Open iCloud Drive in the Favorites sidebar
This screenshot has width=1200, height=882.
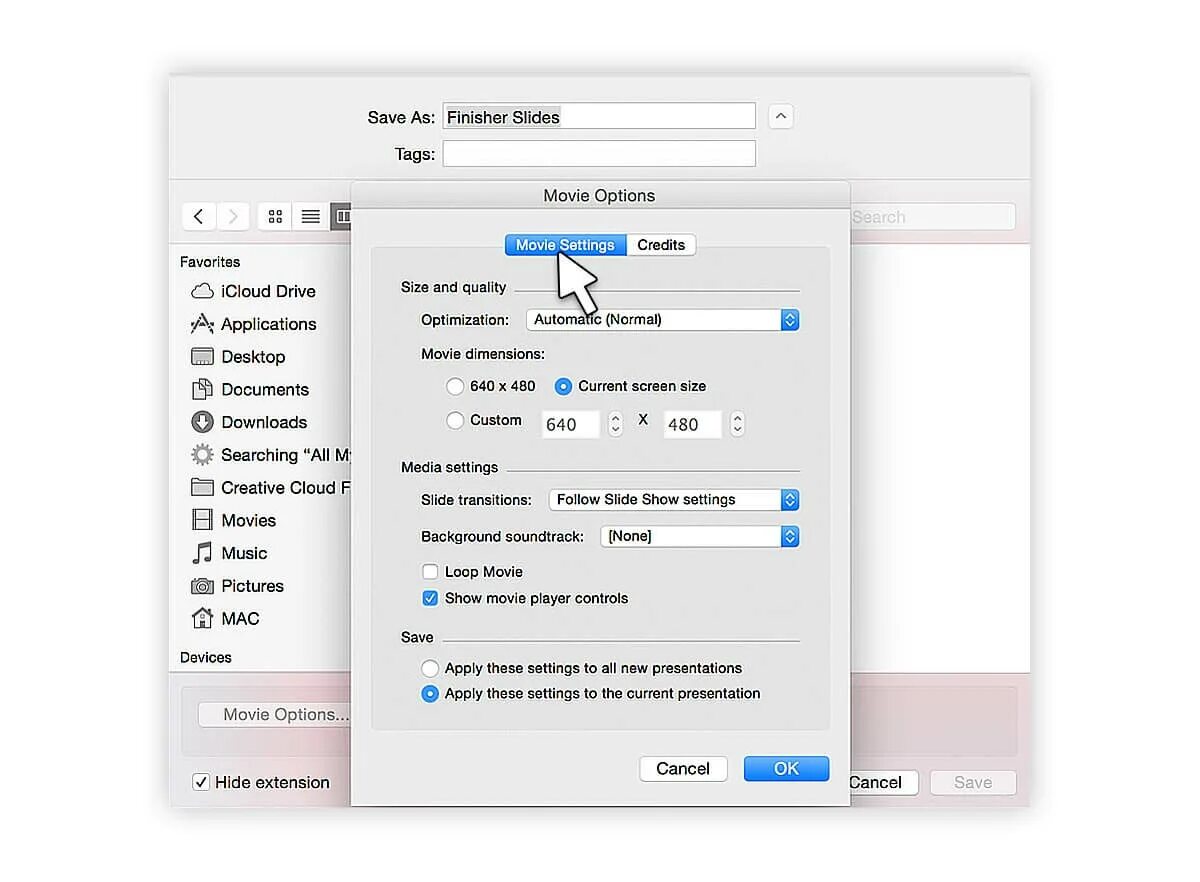click(254, 291)
